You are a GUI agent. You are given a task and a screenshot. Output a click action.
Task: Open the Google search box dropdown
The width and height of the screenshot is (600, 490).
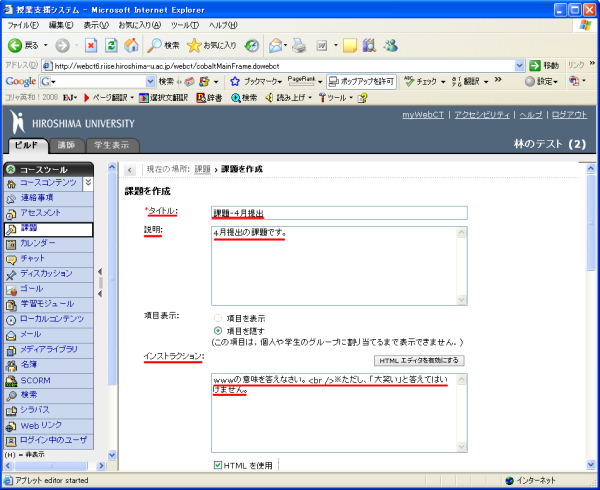150,81
